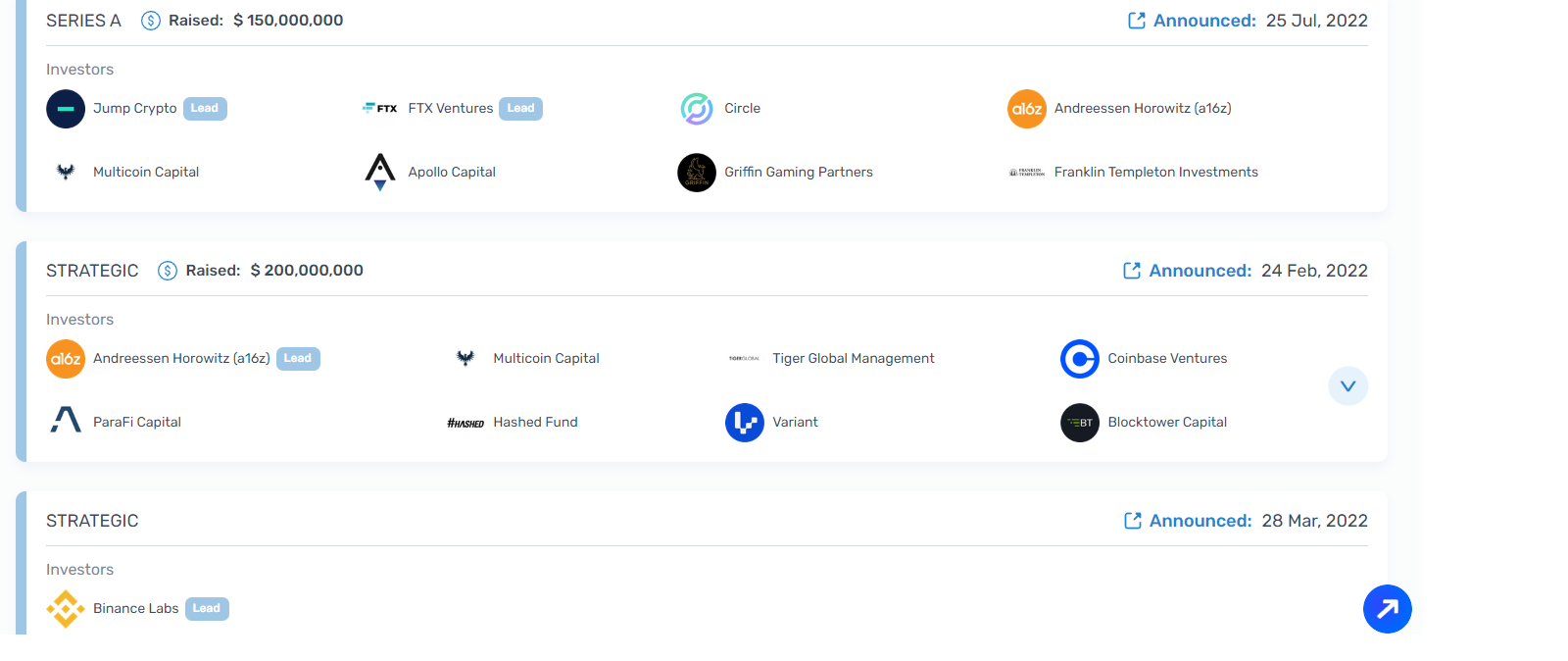Open Andreessen Horowitz link in Strategic round

click(181, 359)
